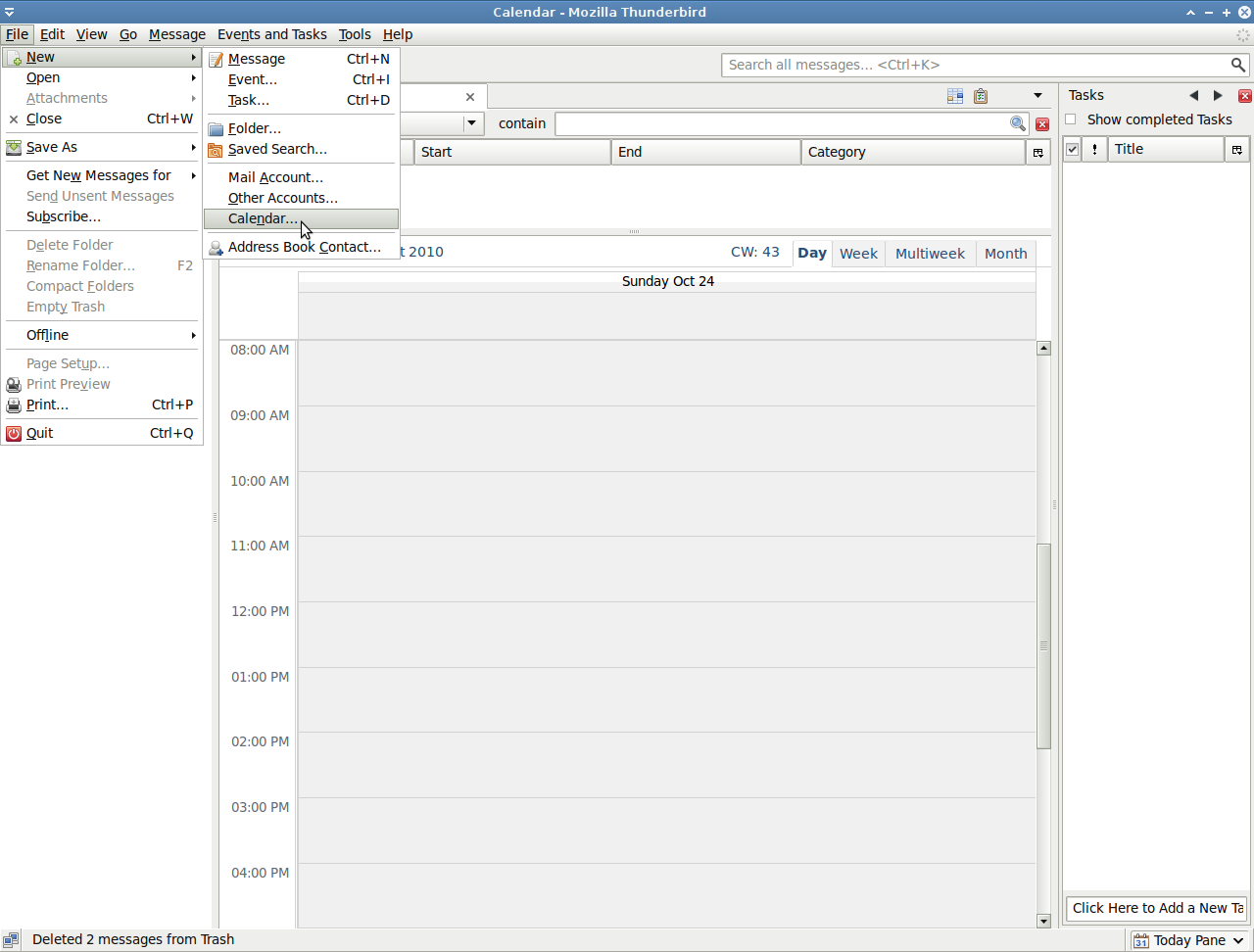Open the Message menu

point(177,34)
